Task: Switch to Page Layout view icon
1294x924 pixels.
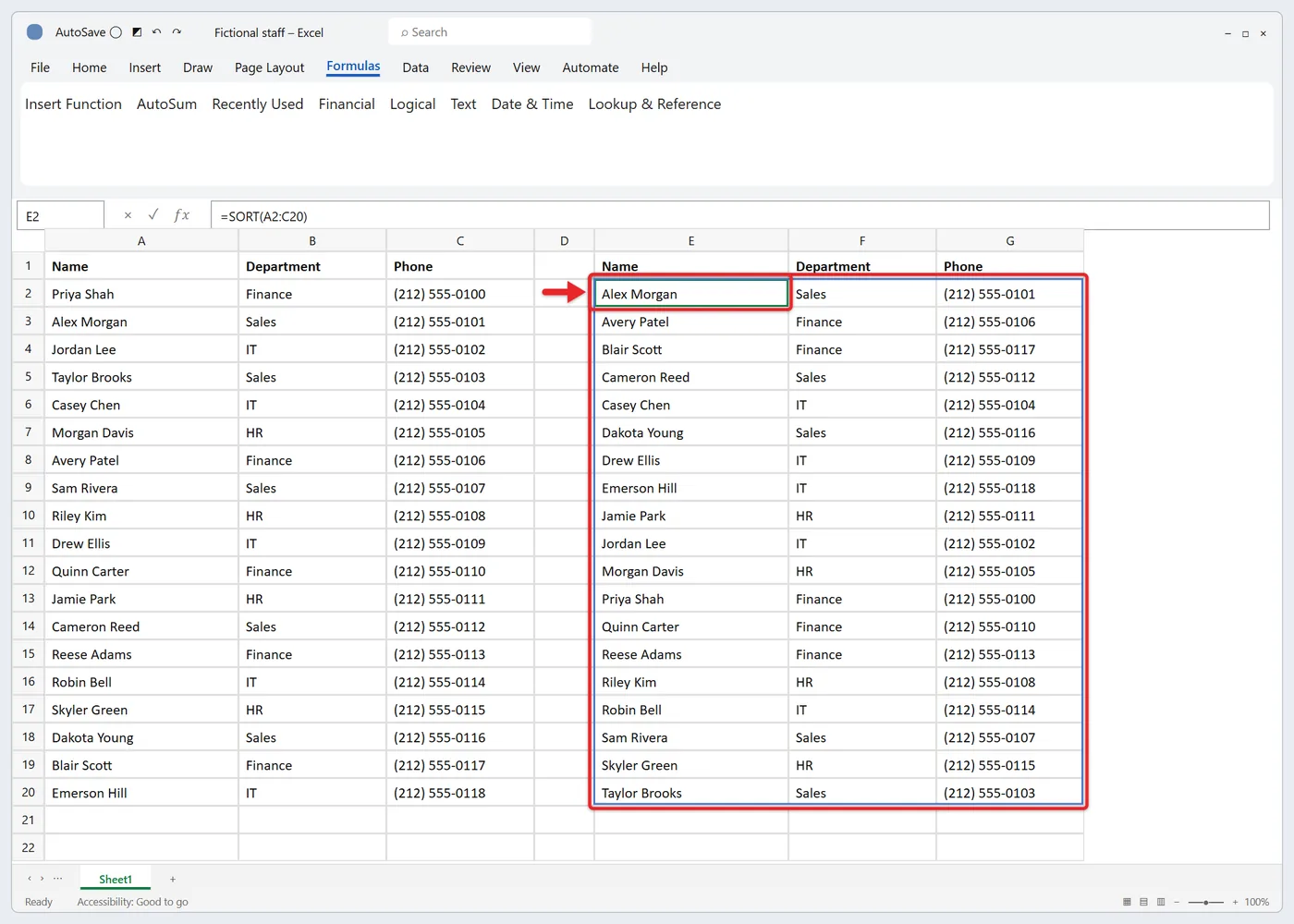Action: 1143,902
